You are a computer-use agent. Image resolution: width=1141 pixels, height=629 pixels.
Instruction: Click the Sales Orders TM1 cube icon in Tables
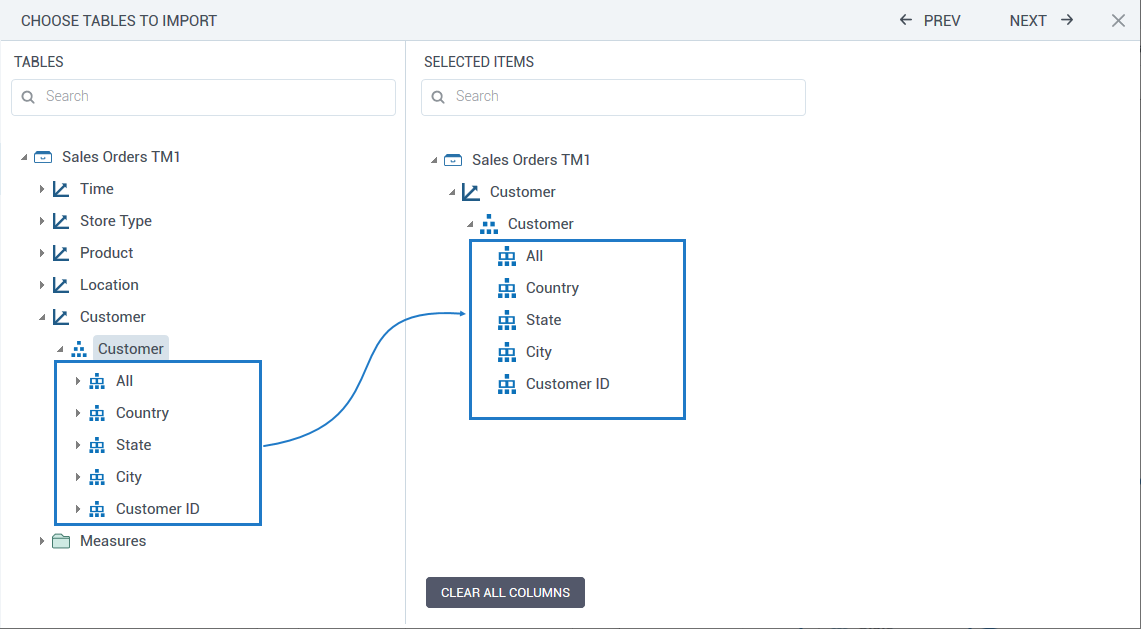43,157
